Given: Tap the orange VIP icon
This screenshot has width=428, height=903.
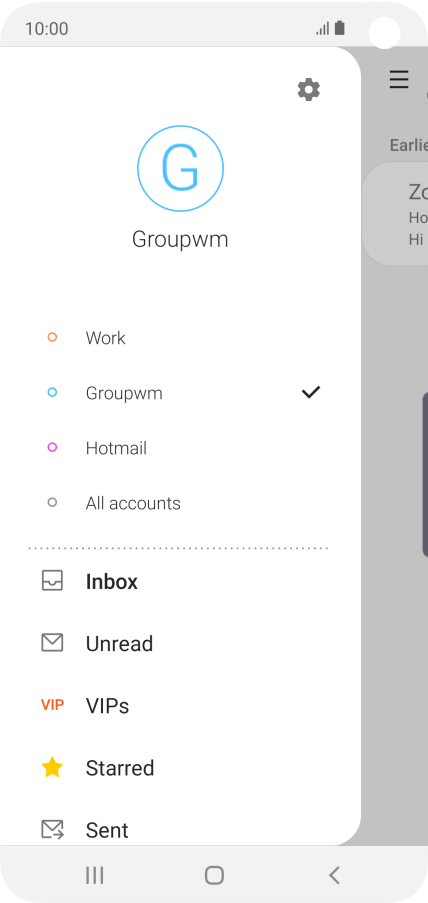Looking at the screenshot, I should (x=52, y=704).
